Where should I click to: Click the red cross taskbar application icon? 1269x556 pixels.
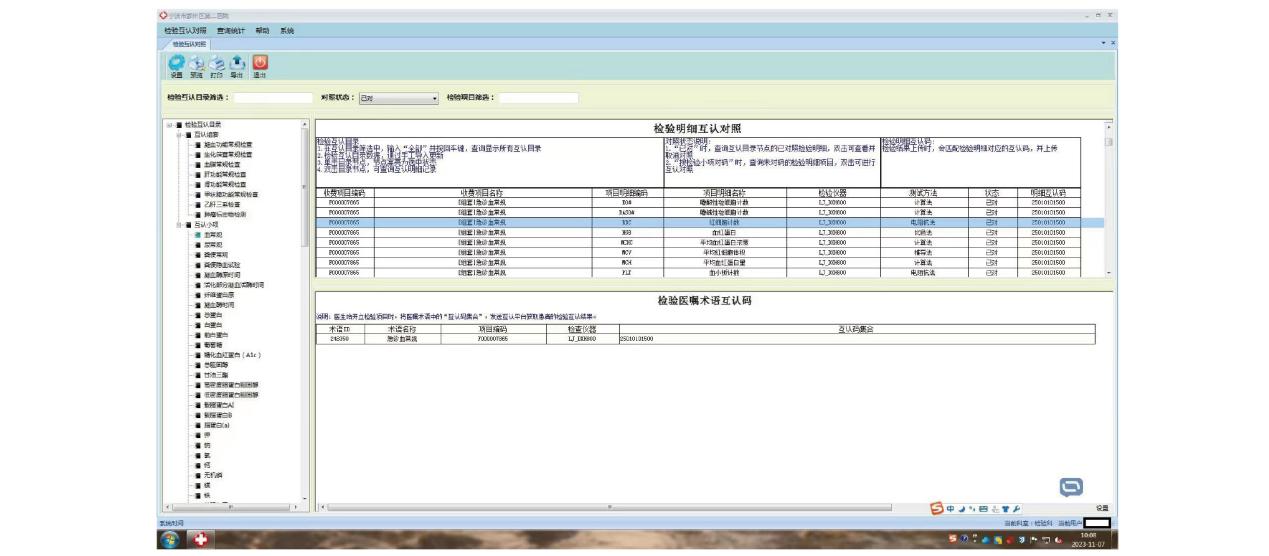[x=202, y=541]
